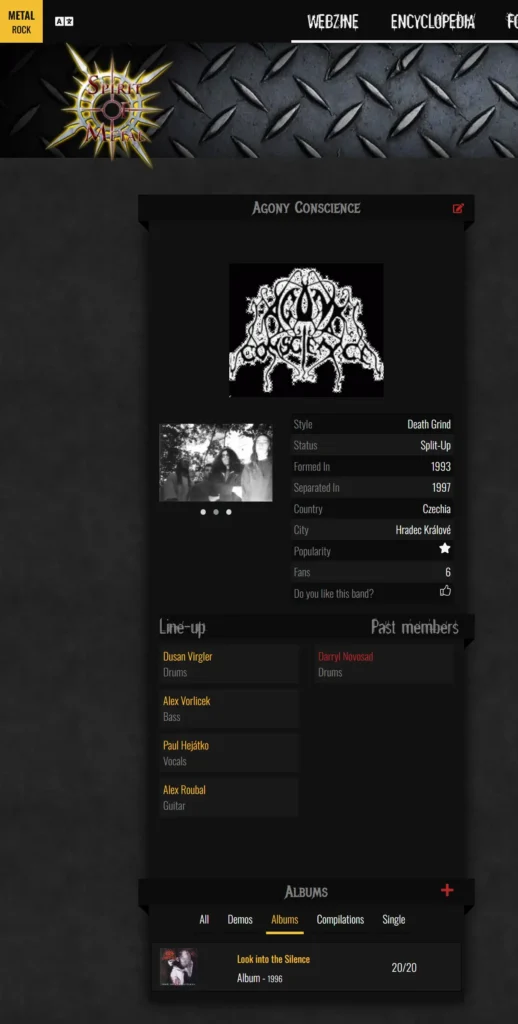Click the Past members heading

[x=415, y=628]
